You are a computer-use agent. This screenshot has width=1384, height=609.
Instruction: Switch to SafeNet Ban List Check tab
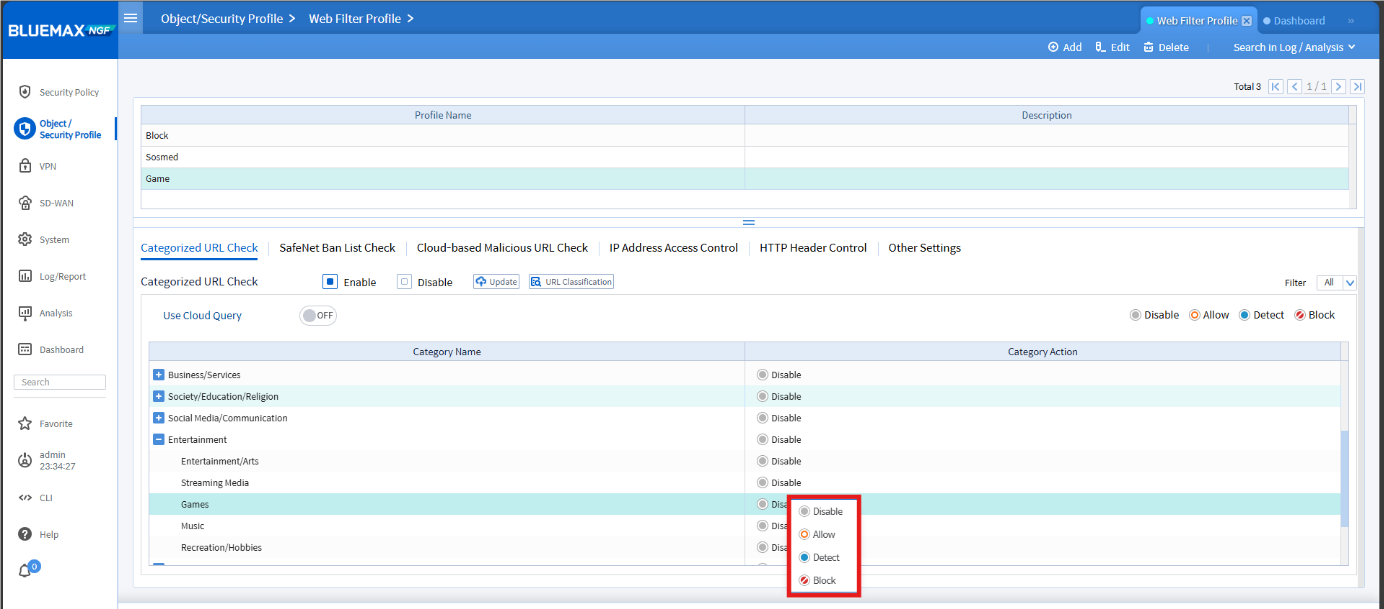[337, 248]
